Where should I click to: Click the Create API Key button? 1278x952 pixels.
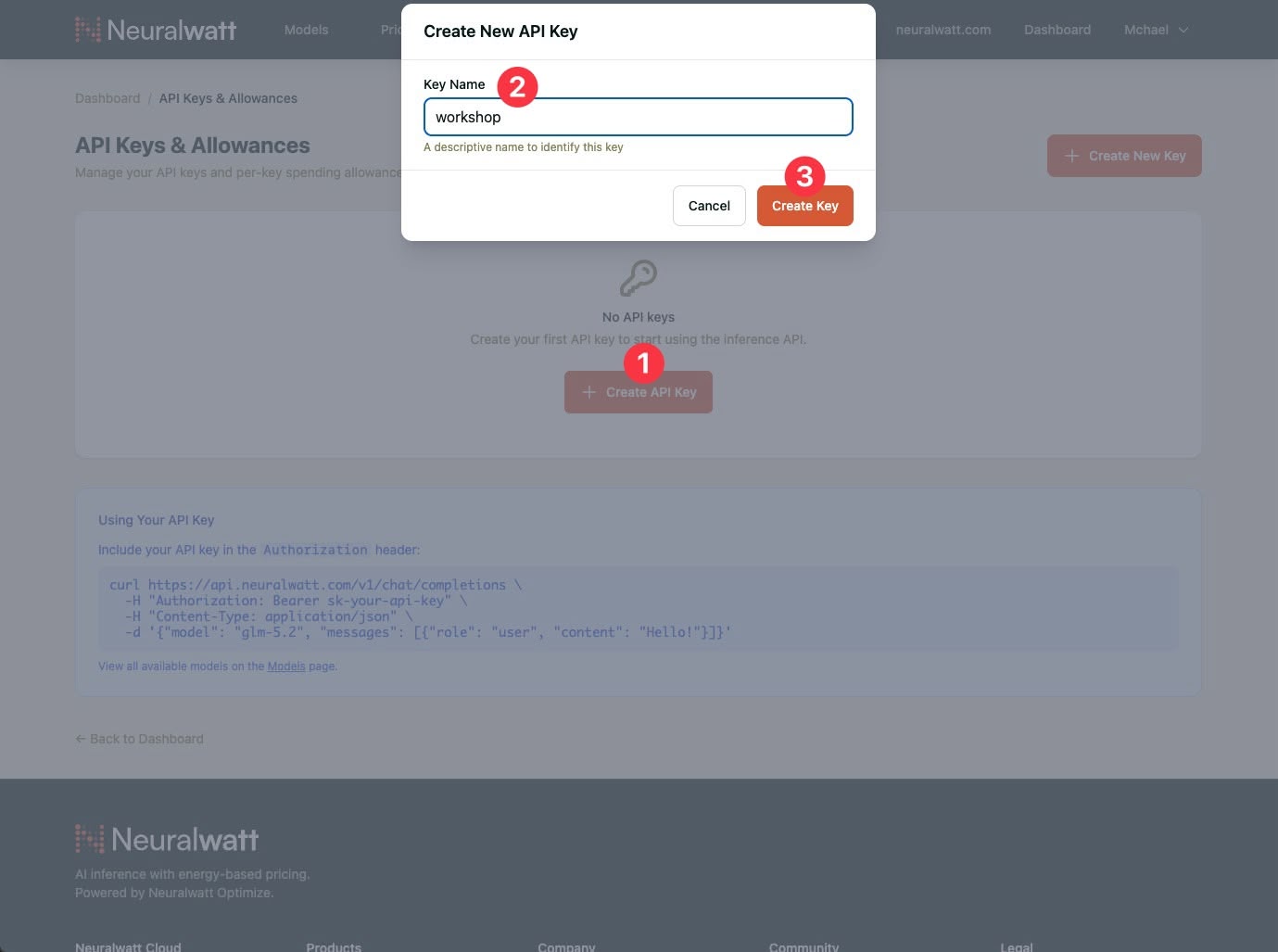click(639, 392)
